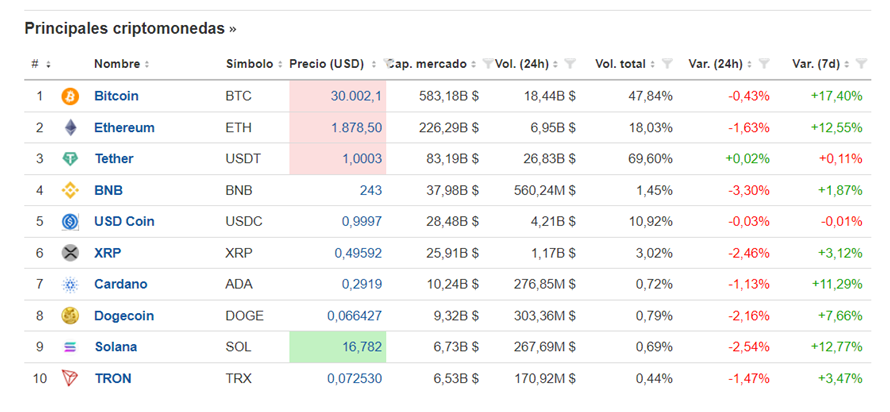Click the DOGE symbol cell
Image resolution: width=890 pixels, height=412 pixels.
(x=245, y=316)
